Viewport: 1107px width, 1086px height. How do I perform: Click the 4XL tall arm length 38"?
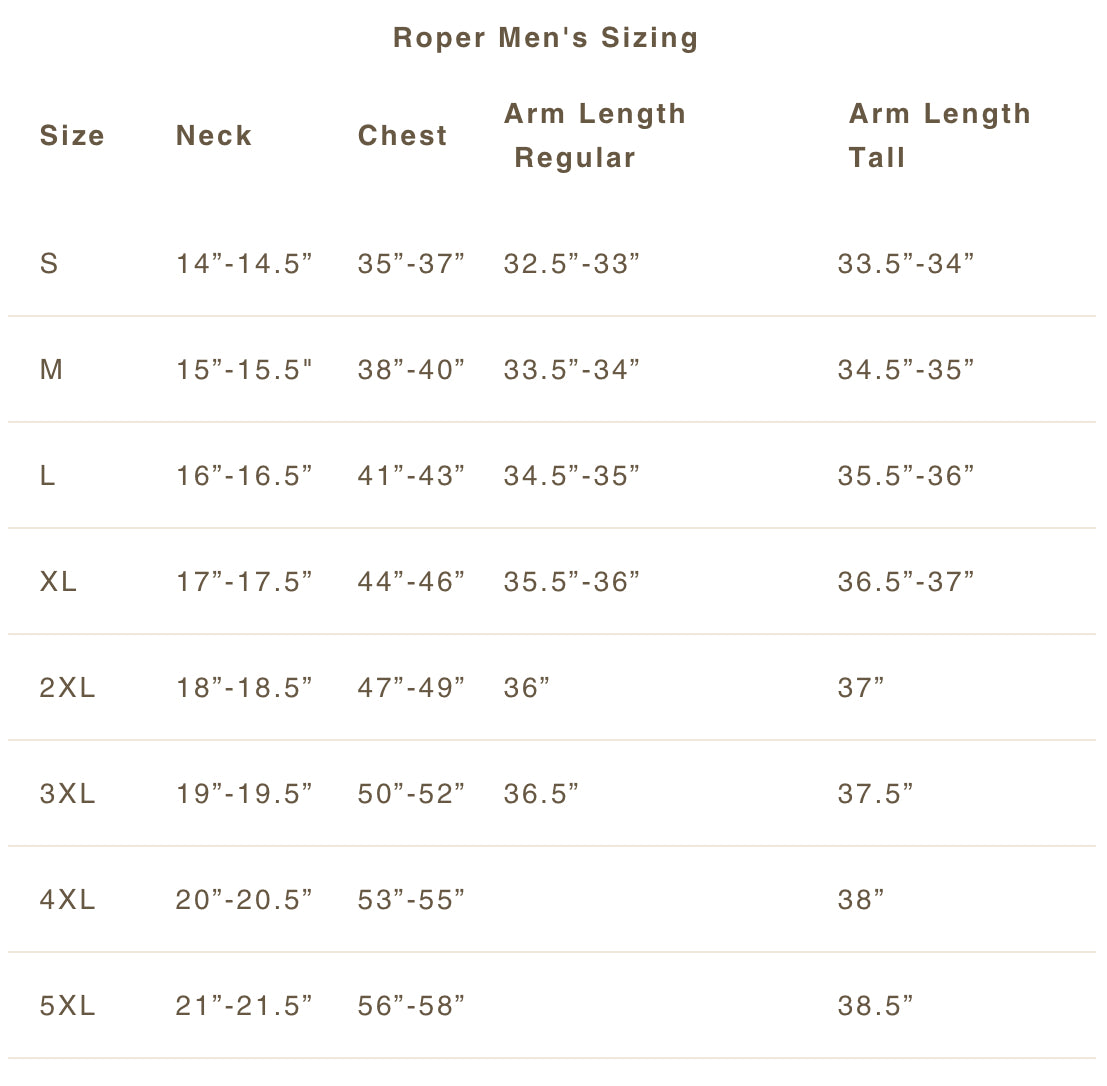coord(861,900)
